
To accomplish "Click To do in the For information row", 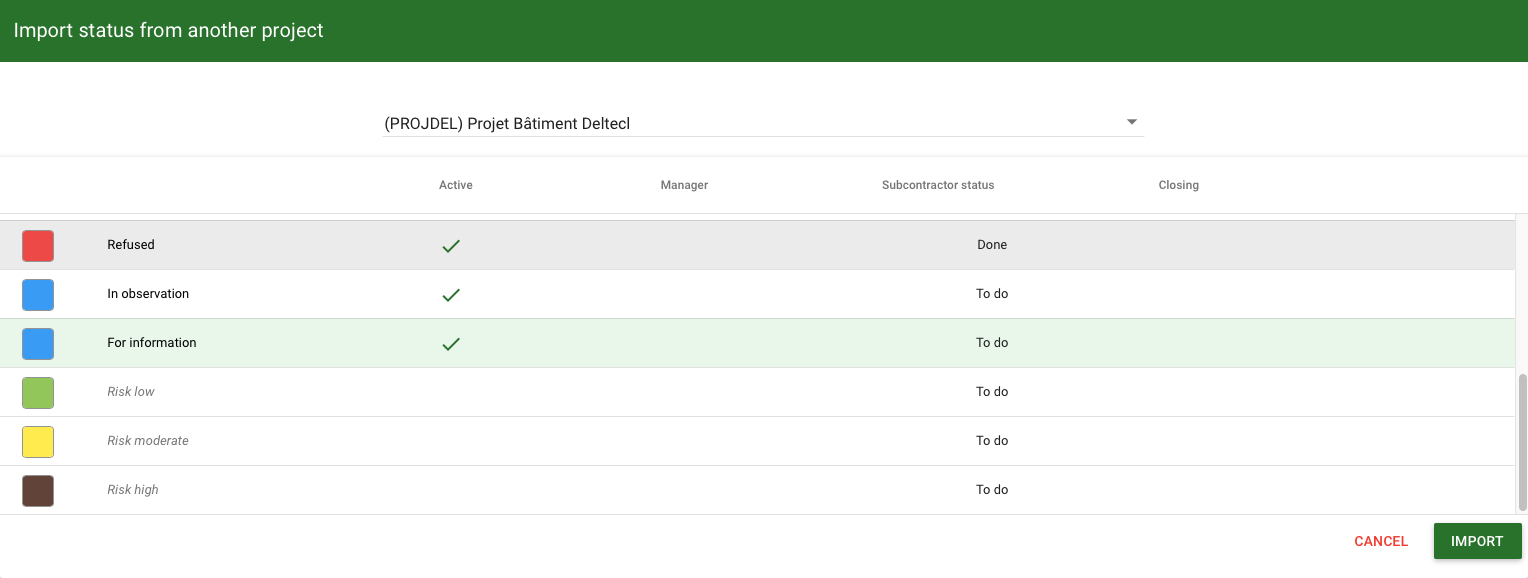I will click(x=992, y=342).
